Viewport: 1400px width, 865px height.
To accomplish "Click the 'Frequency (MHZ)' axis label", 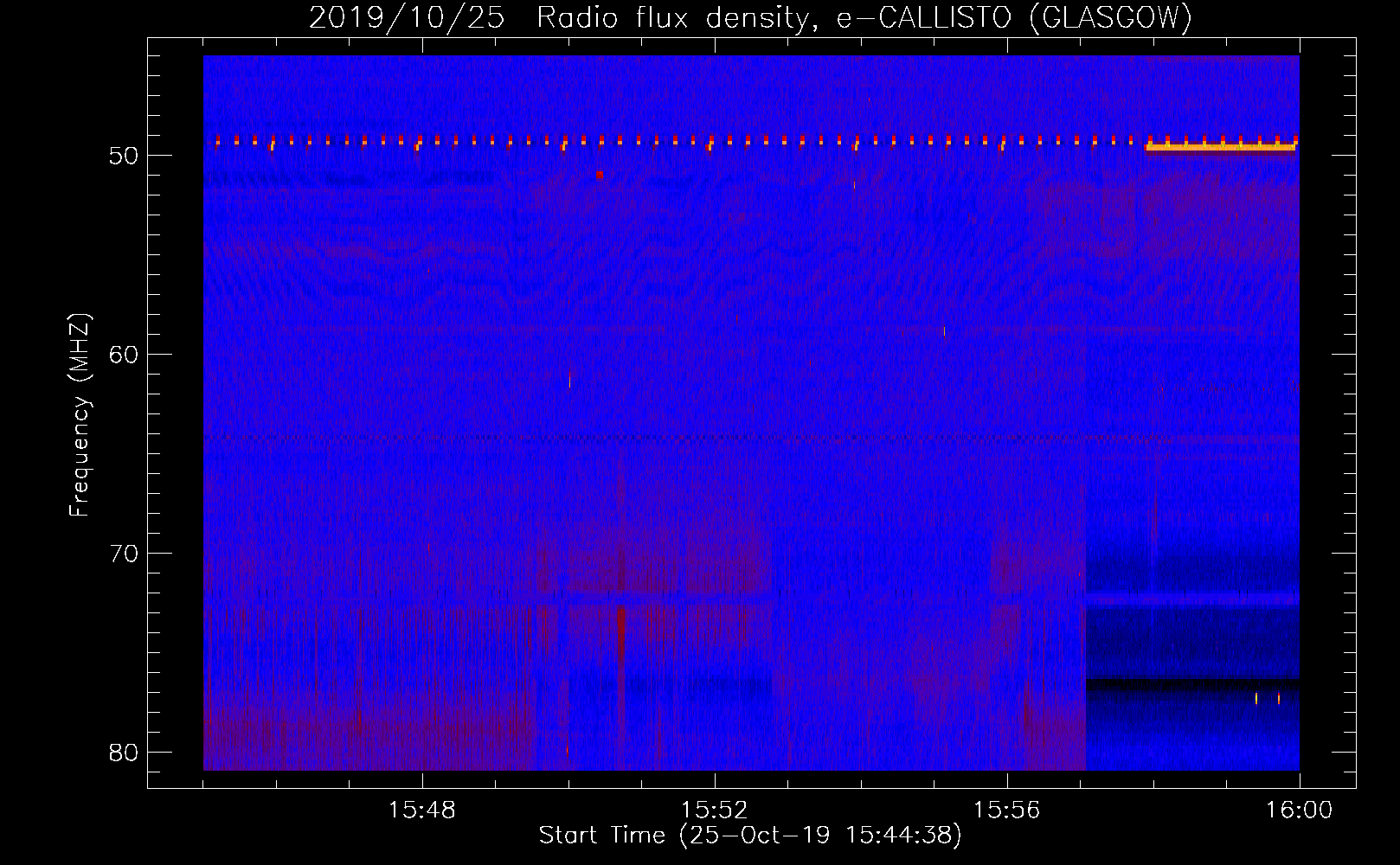I will (80, 415).
